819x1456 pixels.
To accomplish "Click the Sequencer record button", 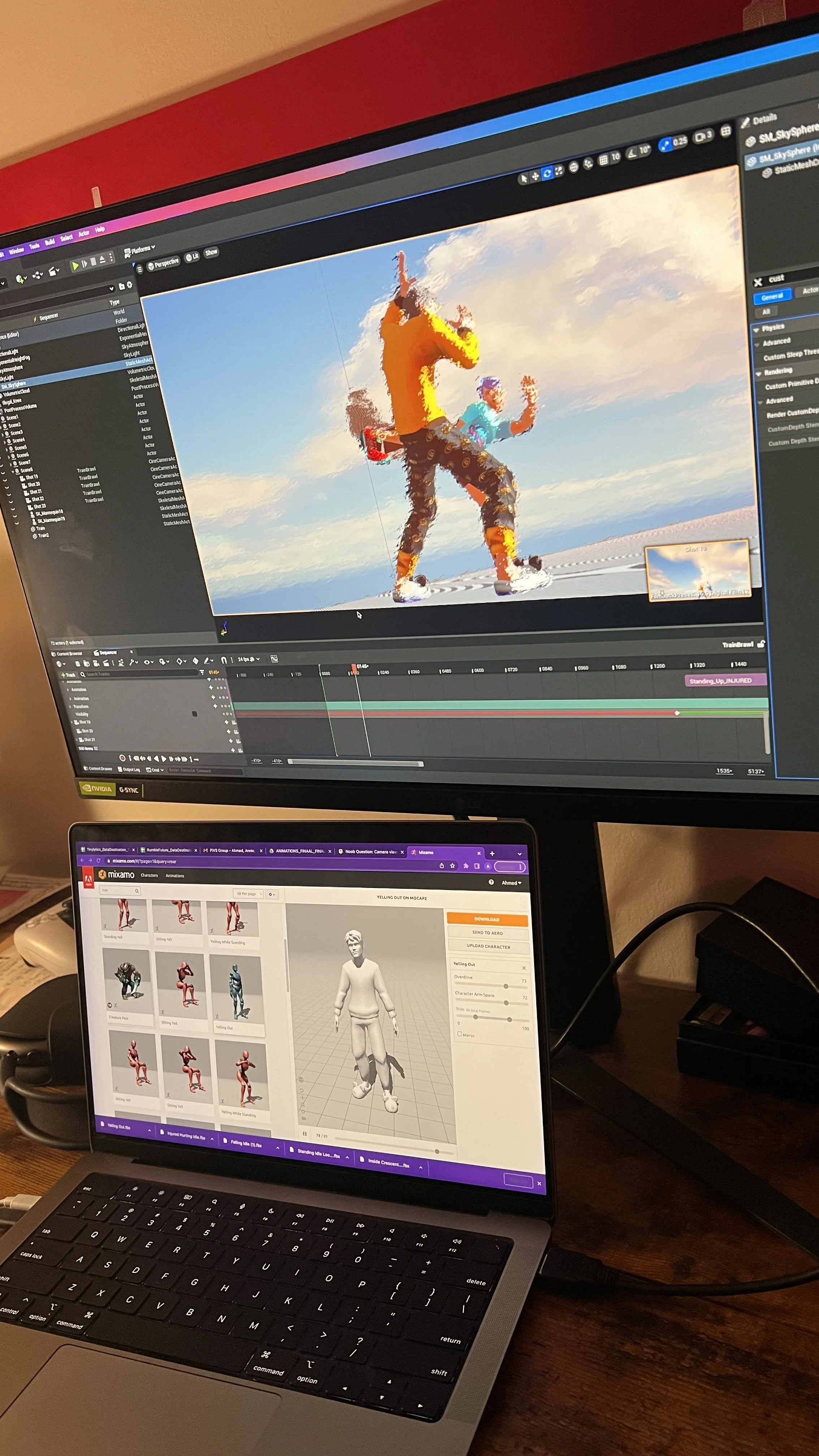I will click(122, 758).
